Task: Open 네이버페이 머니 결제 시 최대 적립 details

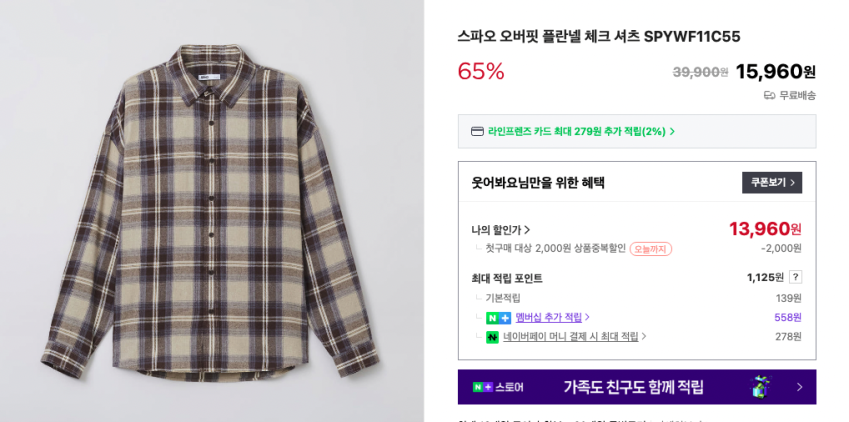Action: (x=570, y=337)
